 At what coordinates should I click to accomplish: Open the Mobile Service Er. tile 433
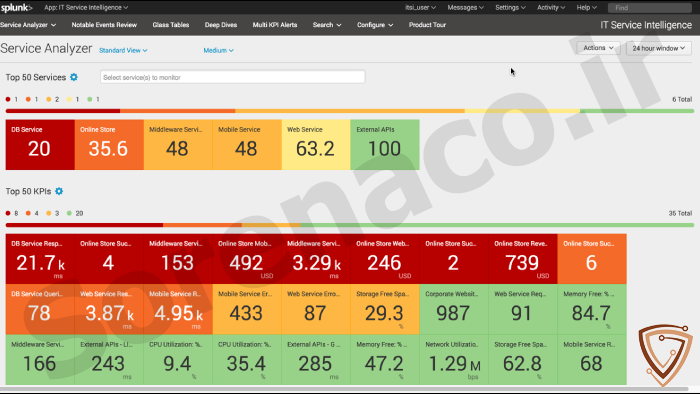pos(247,309)
